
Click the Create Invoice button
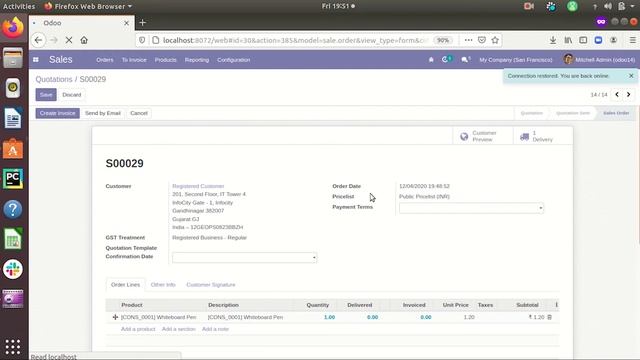tap(58, 113)
